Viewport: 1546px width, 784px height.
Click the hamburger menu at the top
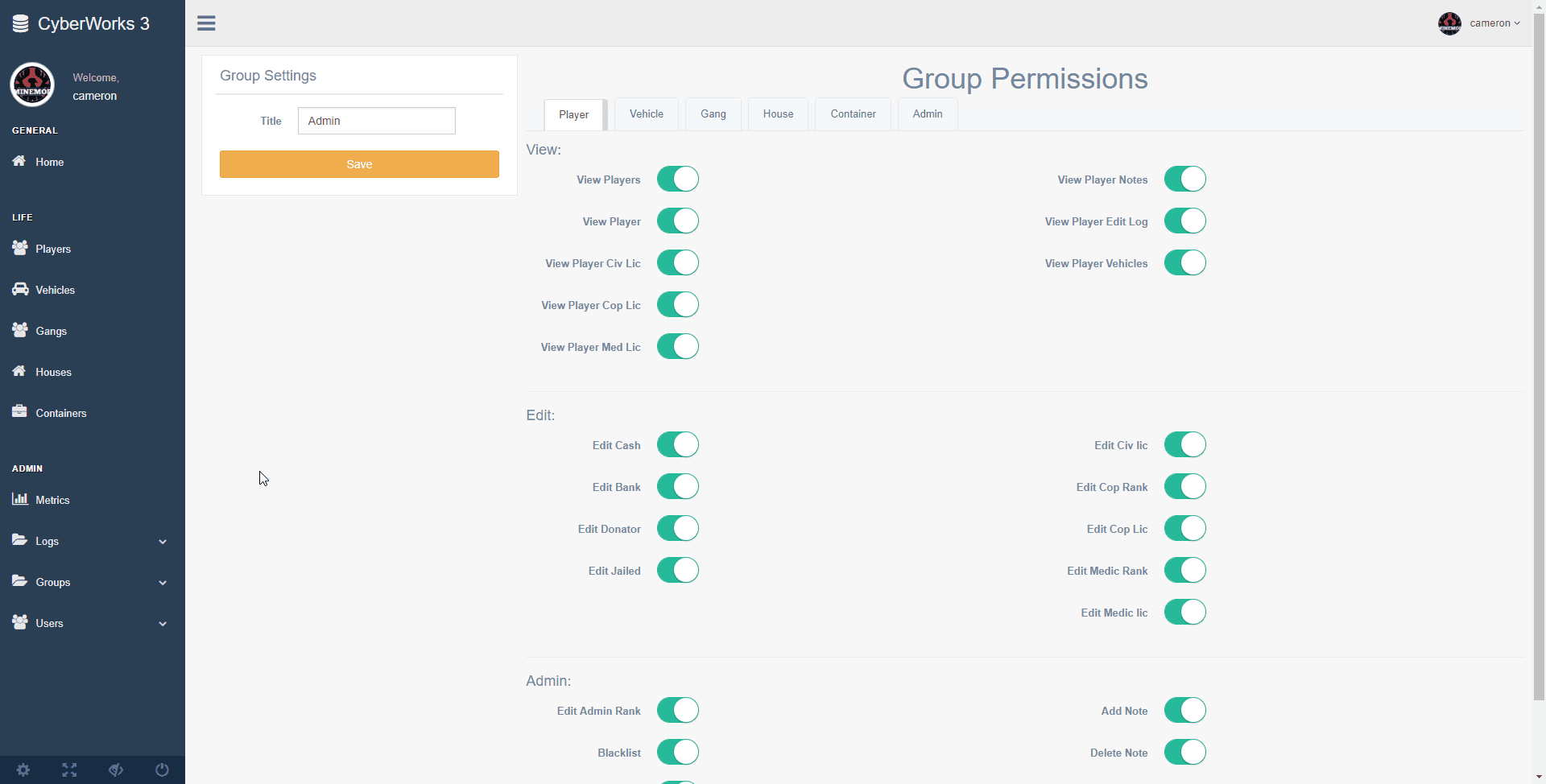pyautogui.click(x=206, y=23)
